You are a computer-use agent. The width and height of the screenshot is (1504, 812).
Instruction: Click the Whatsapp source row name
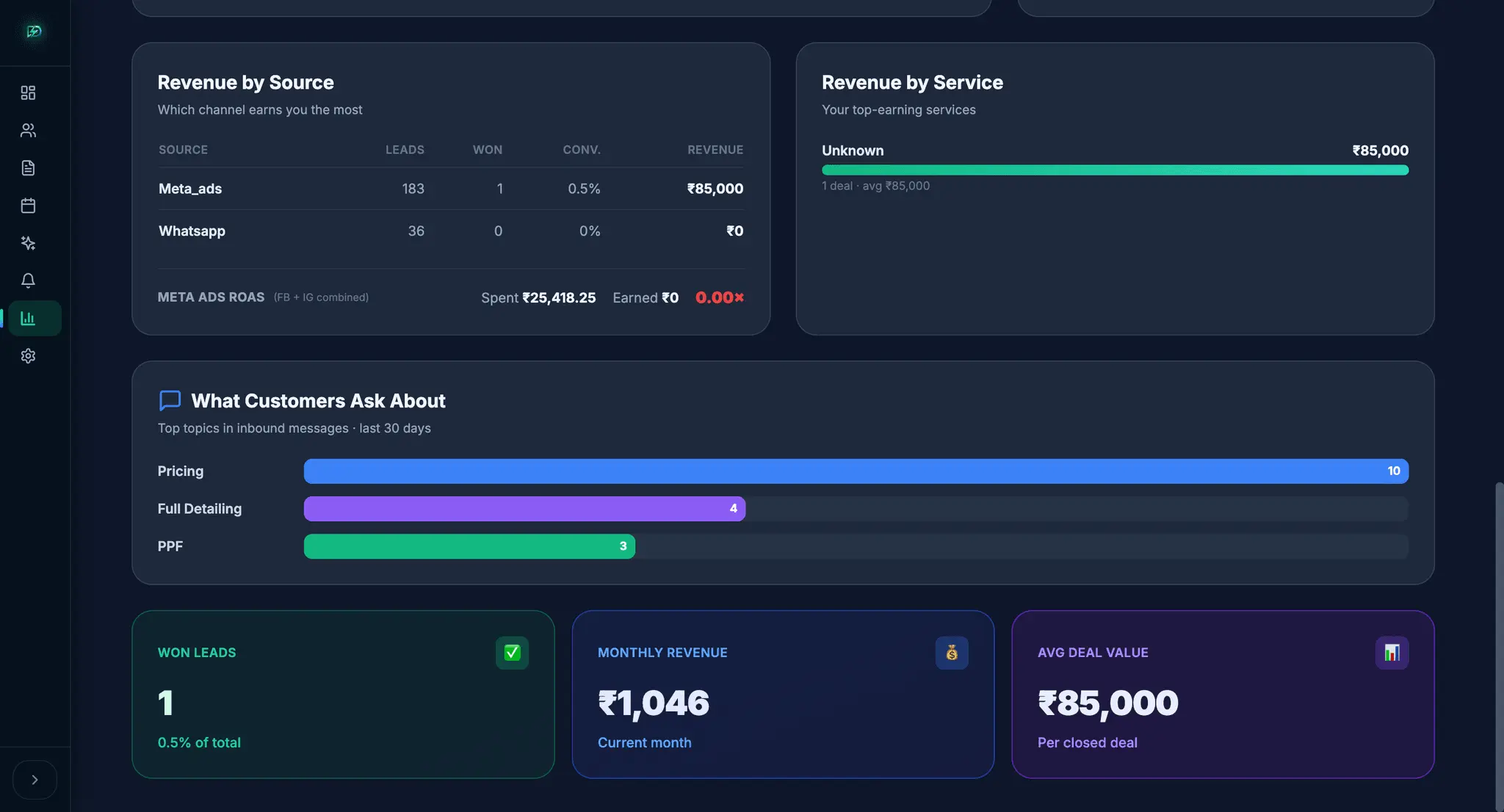click(x=192, y=231)
